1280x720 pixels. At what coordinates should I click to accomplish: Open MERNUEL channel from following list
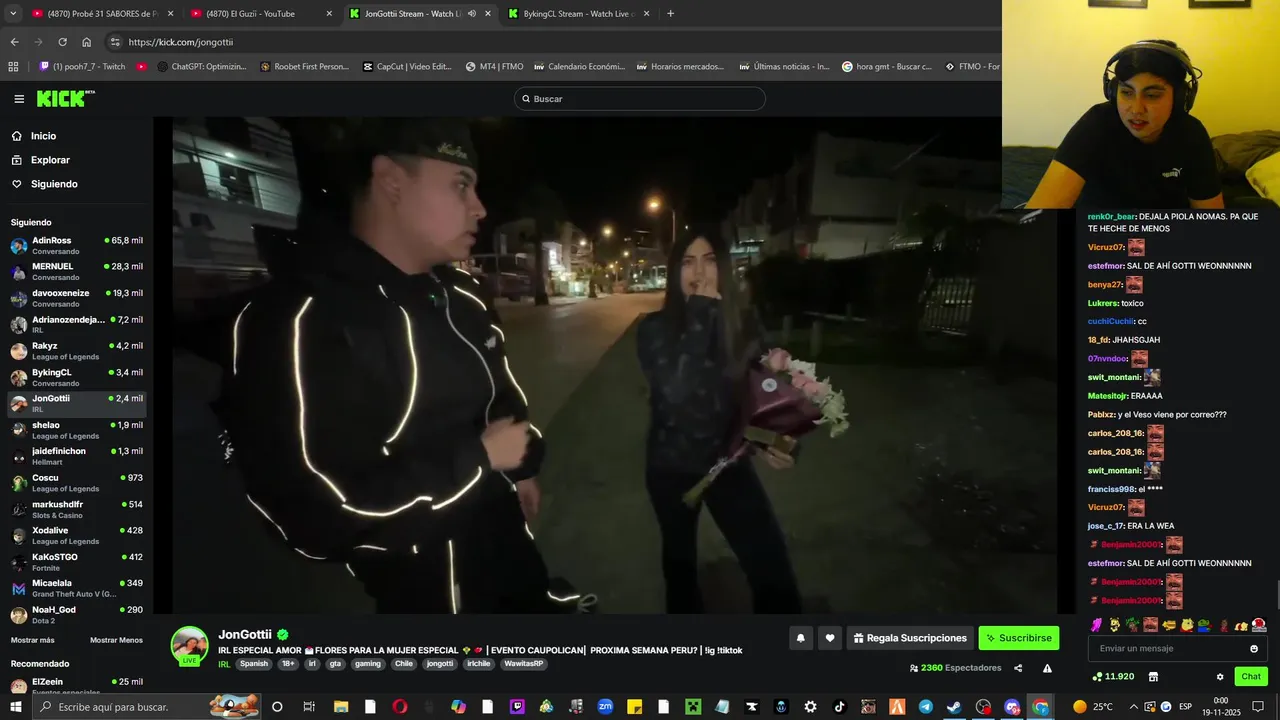tap(77, 271)
